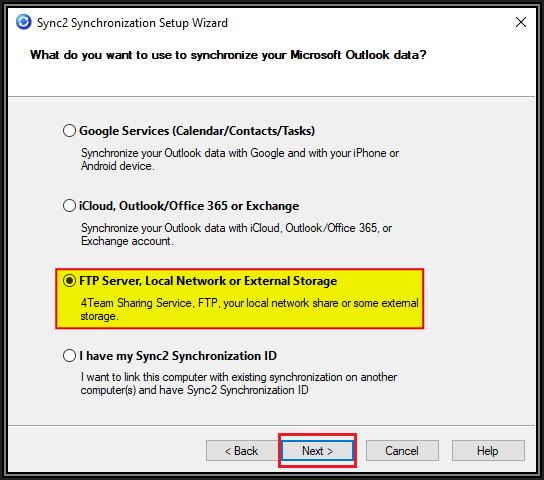The width and height of the screenshot is (544, 480).
Task: Click the FTP Server, Local Network or External Storage label
Action: 208,281
